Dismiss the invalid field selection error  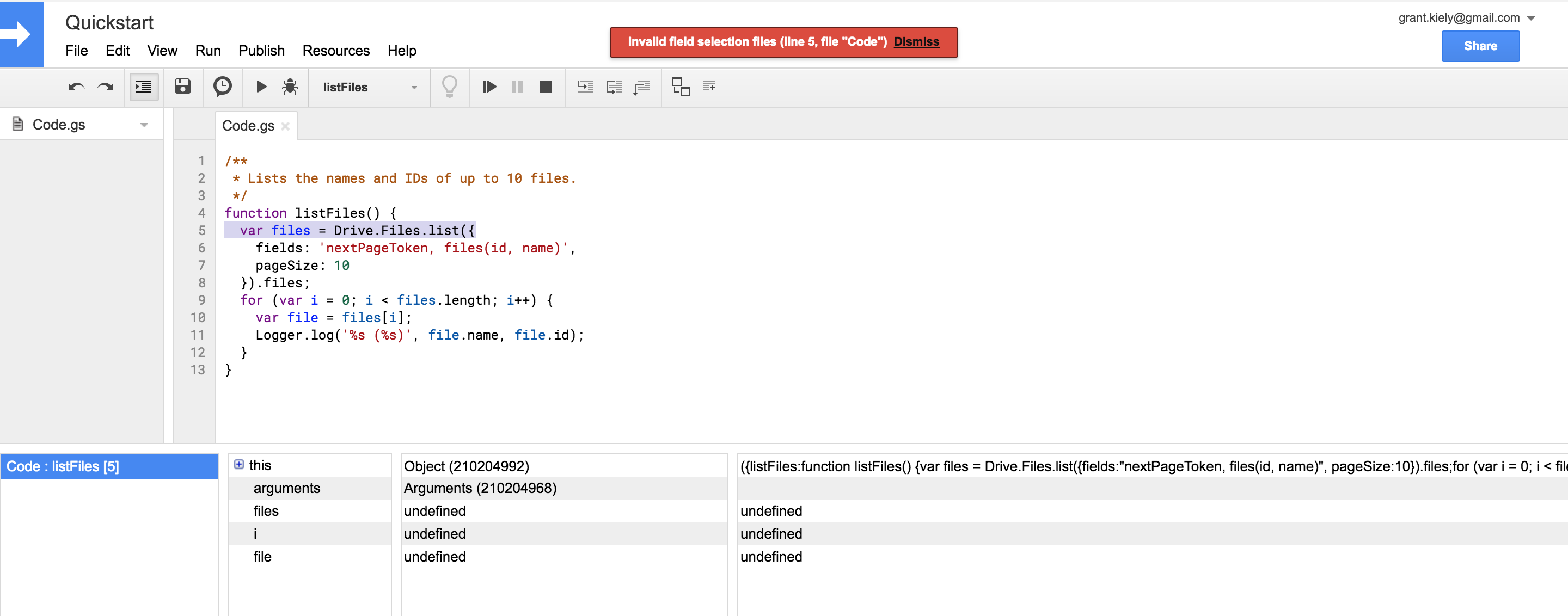(917, 42)
